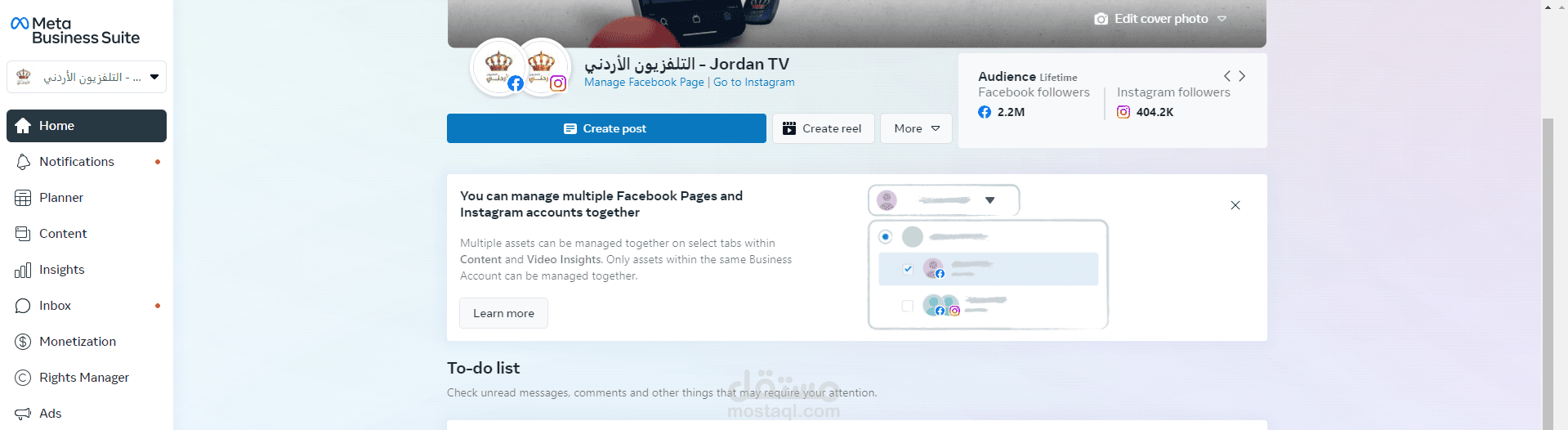Dismiss the multiple Pages banner
The image size is (1568, 430).
point(1235,205)
